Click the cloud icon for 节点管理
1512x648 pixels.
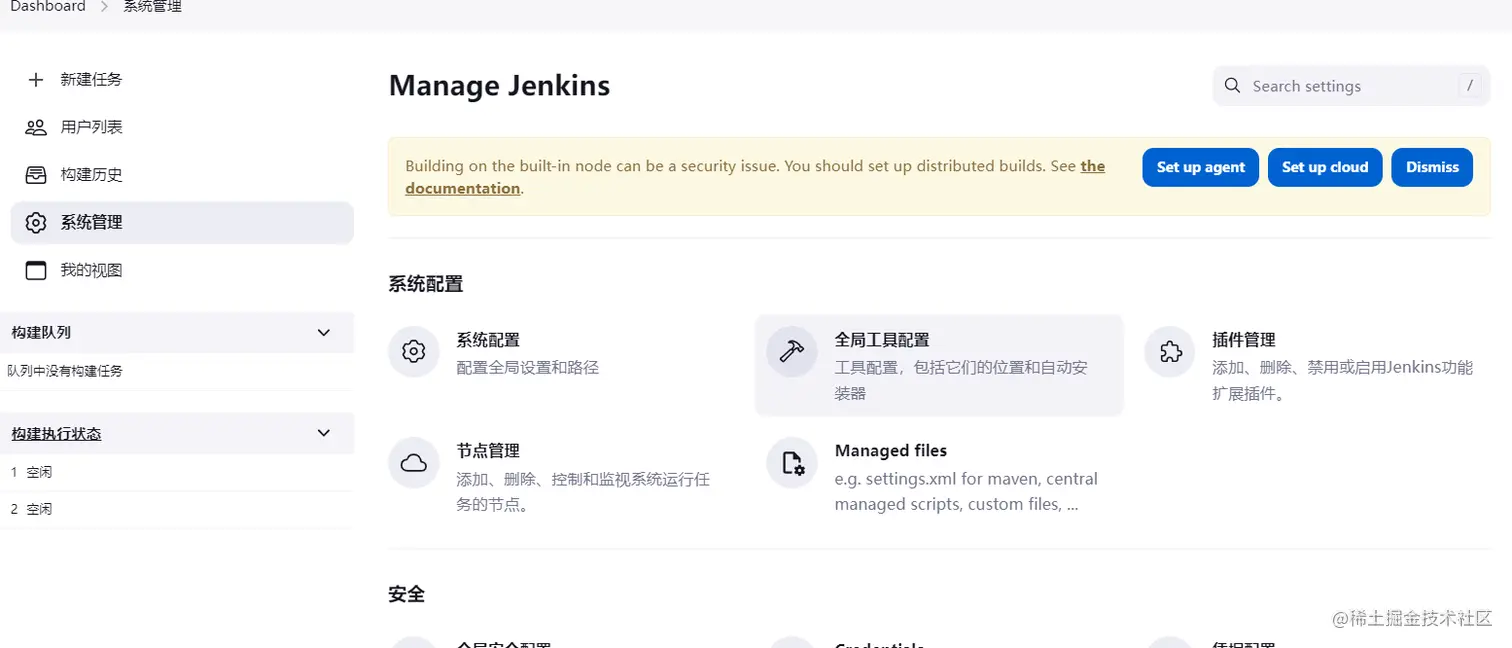pos(414,463)
